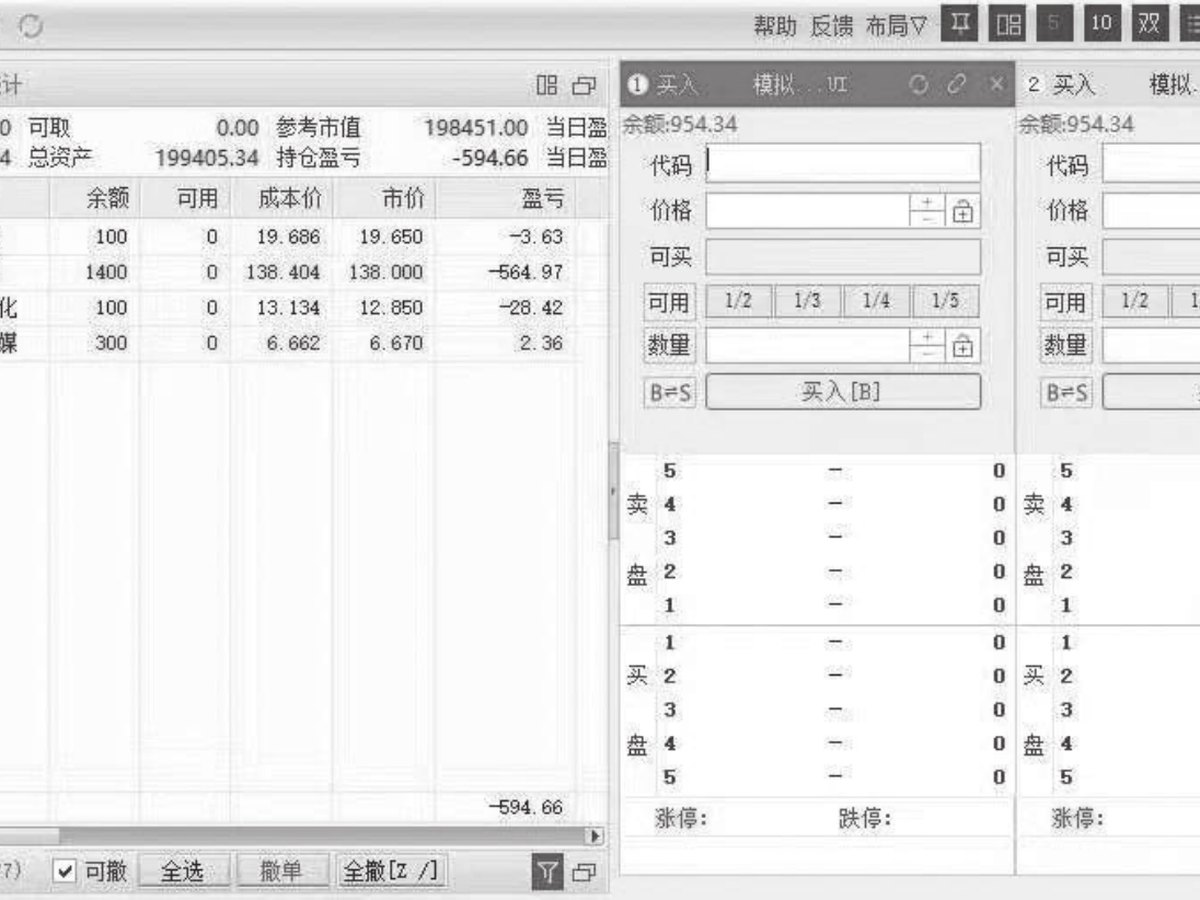Click the 总资产 value 199405.34
Viewport: 1200px width, 900px height.
click(206, 158)
